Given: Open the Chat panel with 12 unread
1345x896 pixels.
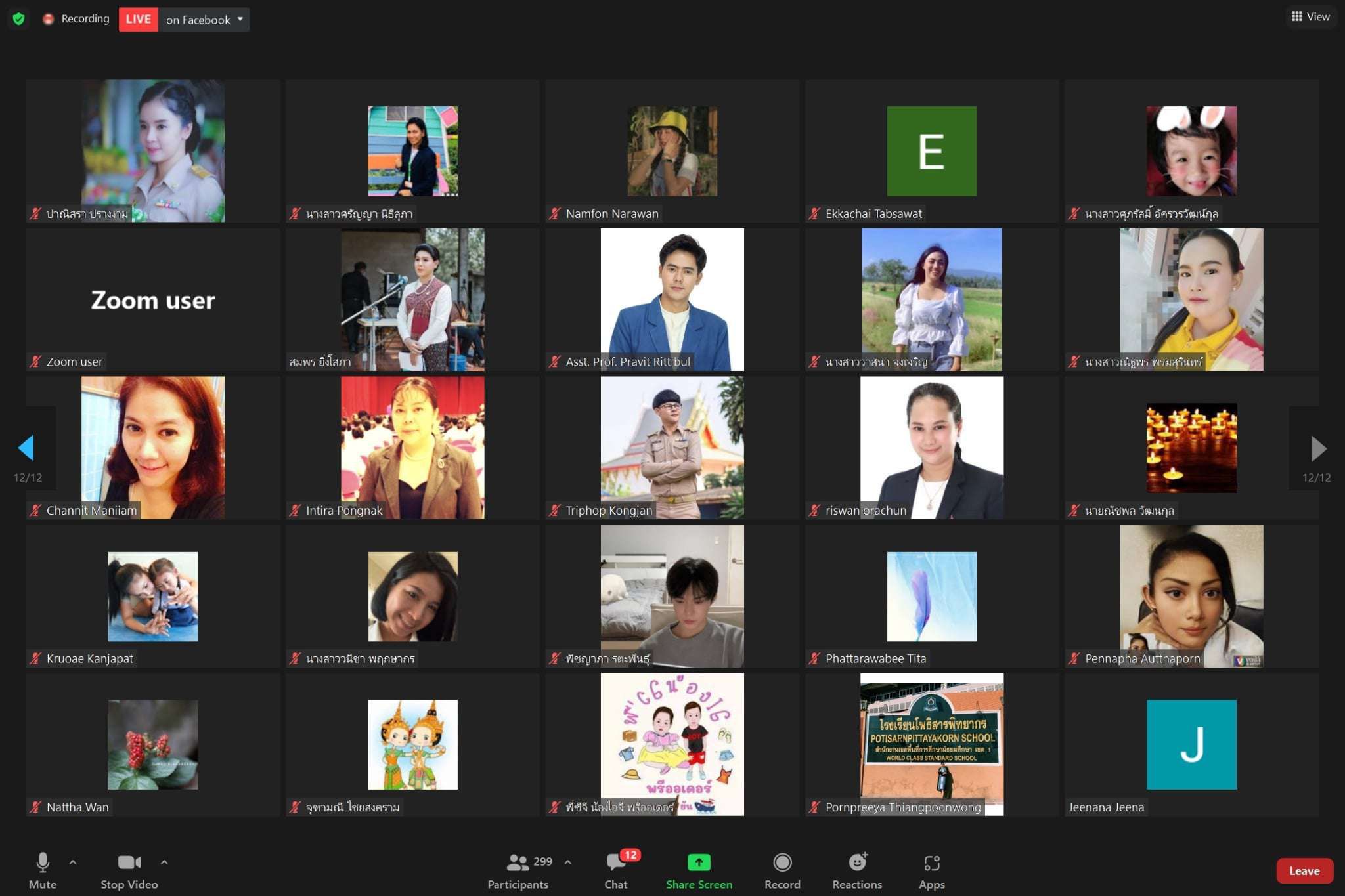Looking at the screenshot, I should tap(616, 862).
